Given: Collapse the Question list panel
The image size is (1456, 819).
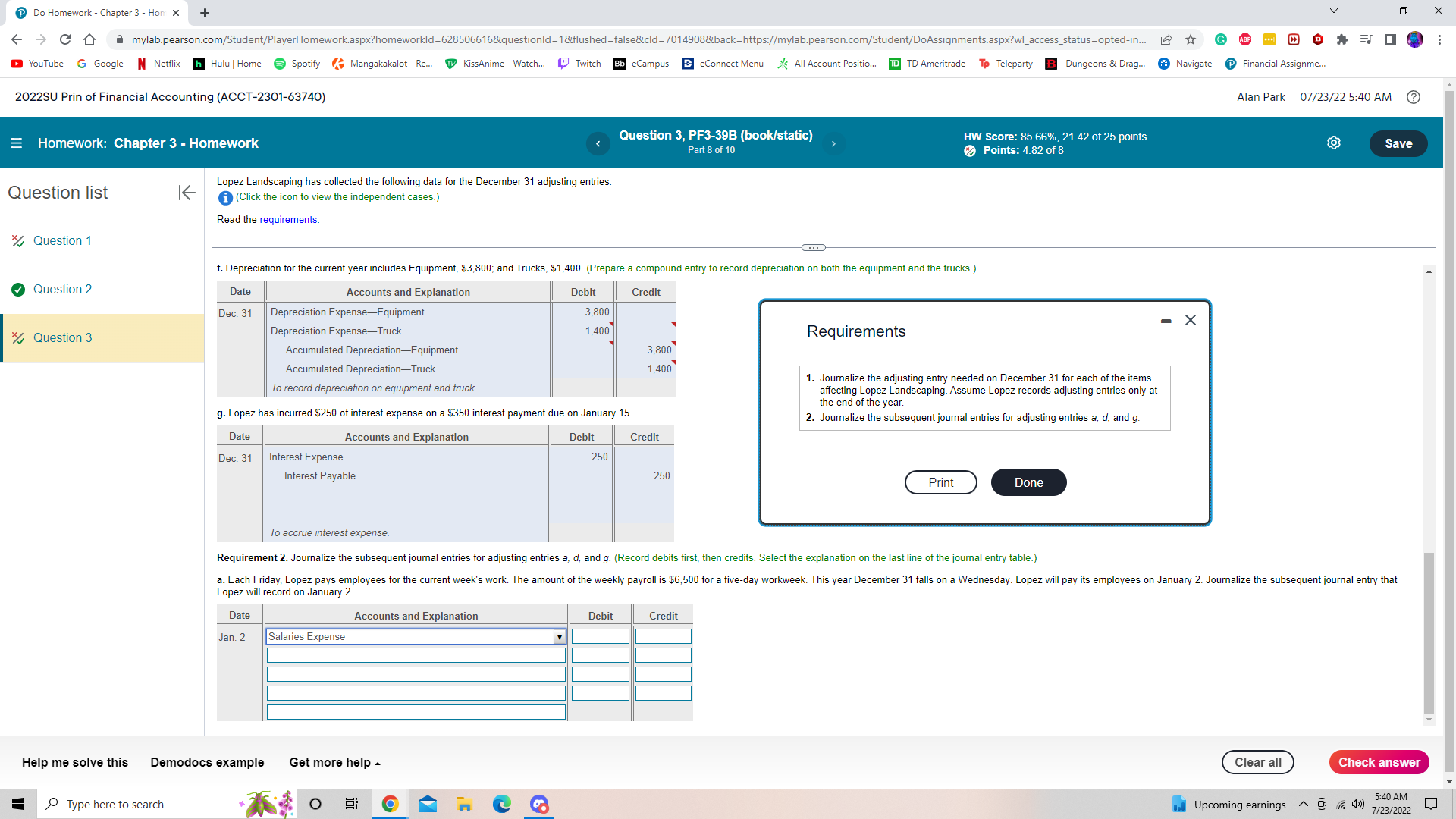Looking at the screenshot, I should 187,193.
